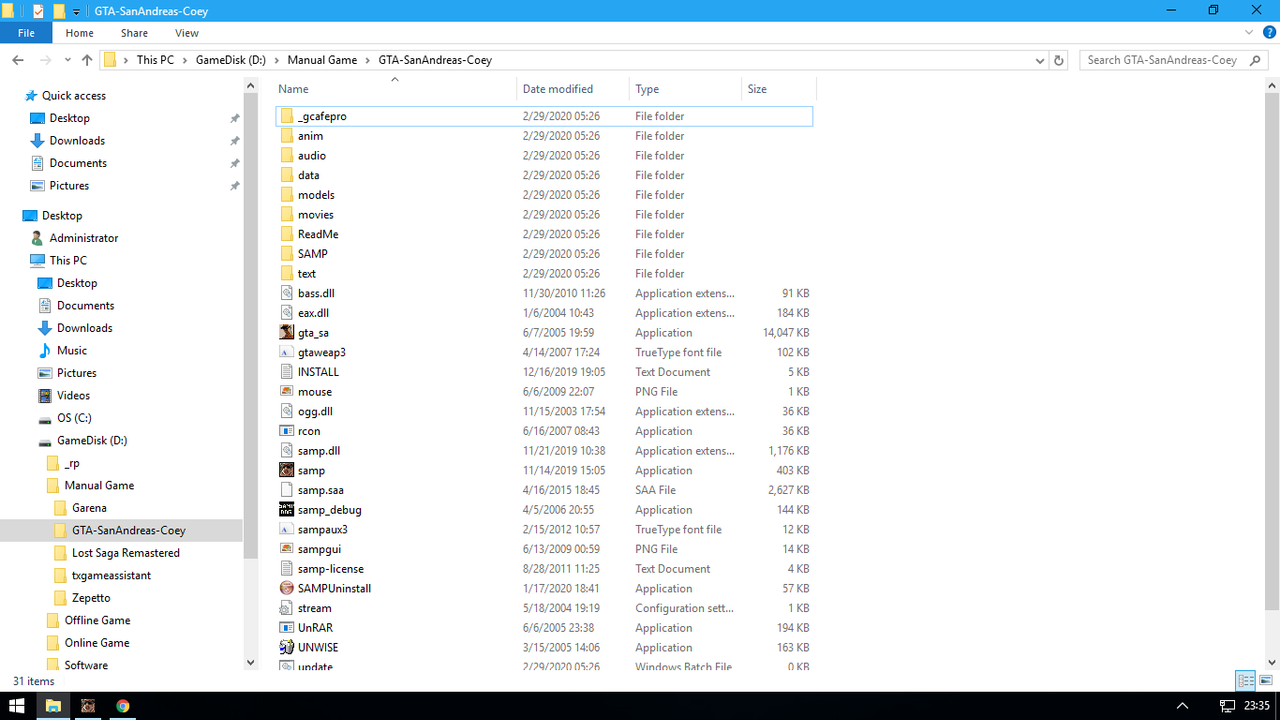
Task: Select Online Game folder in tree
Action: click(x=97, y=643)
